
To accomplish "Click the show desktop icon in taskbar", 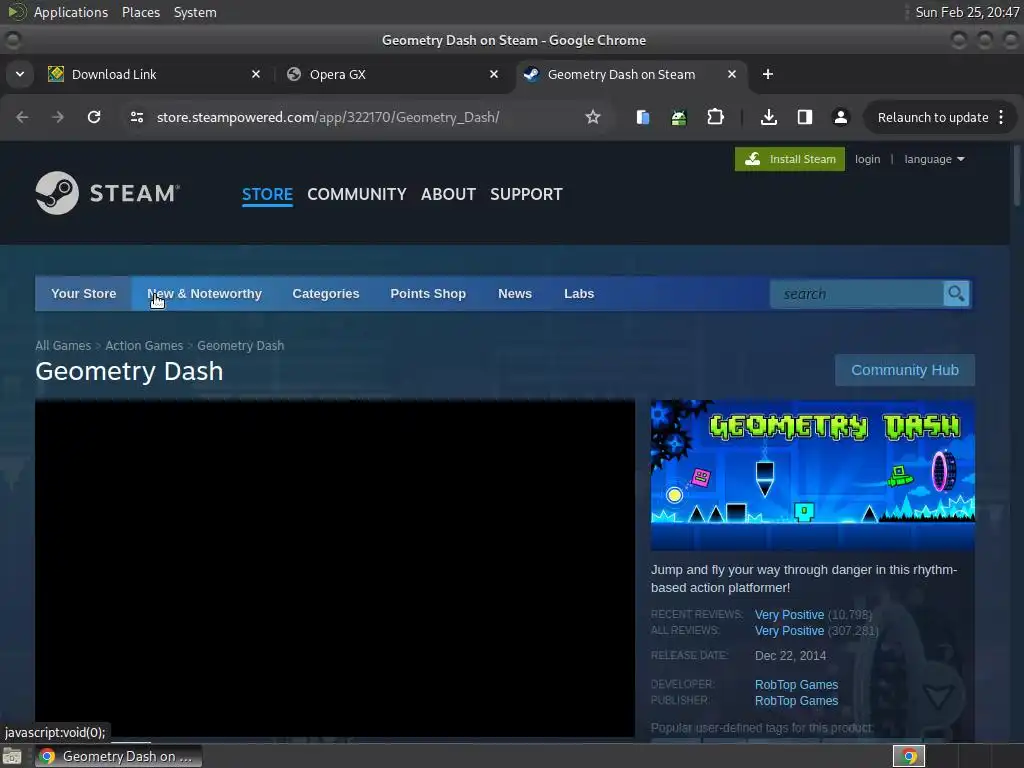I will (x=12, y=756).
